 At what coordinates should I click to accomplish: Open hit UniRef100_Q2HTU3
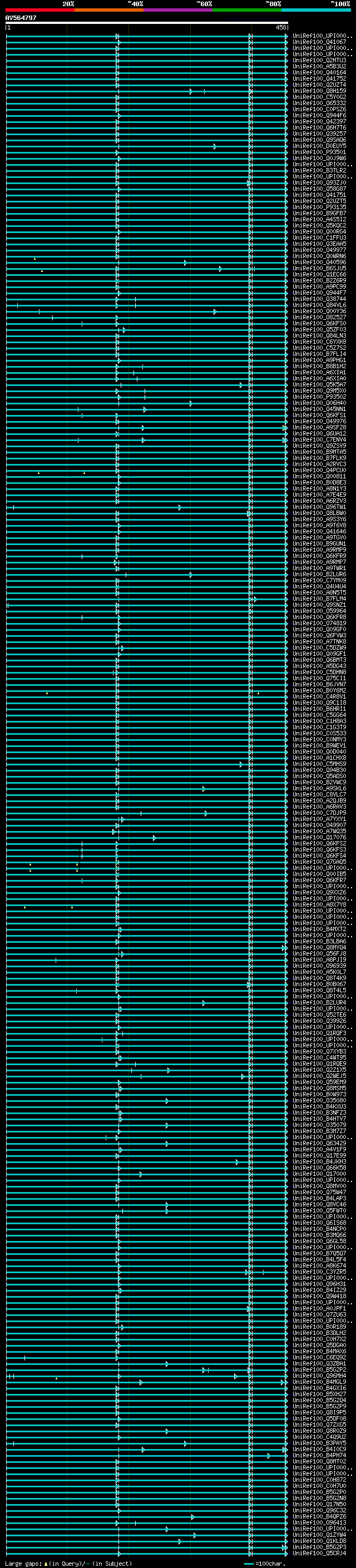pos(319,60)
